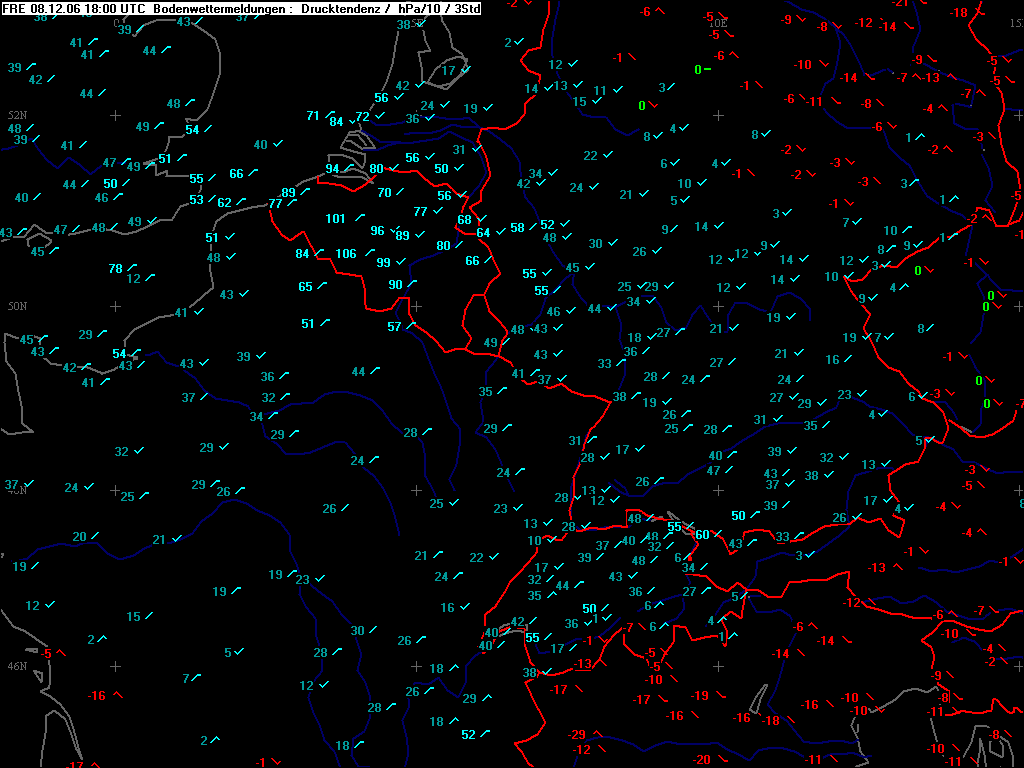The image size is (1024, 768).
Task: Click the 50N latitude label
Action: pos(16,306)
